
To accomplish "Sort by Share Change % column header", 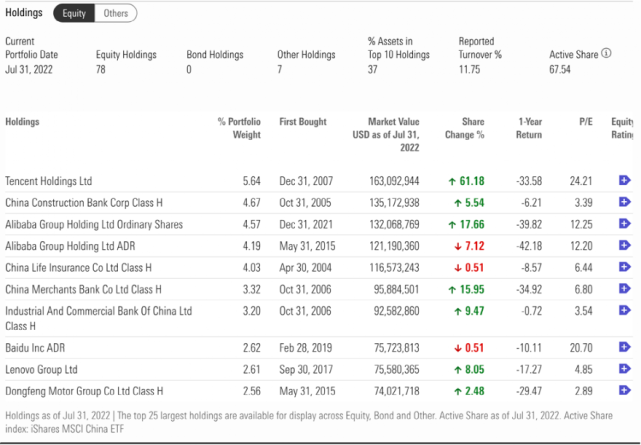I will pyautogui.click(x=473, y=128).
